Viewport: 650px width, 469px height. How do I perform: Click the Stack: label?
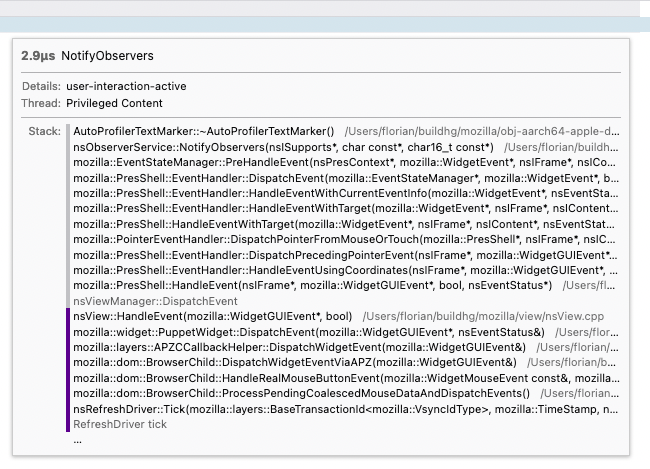44,131
